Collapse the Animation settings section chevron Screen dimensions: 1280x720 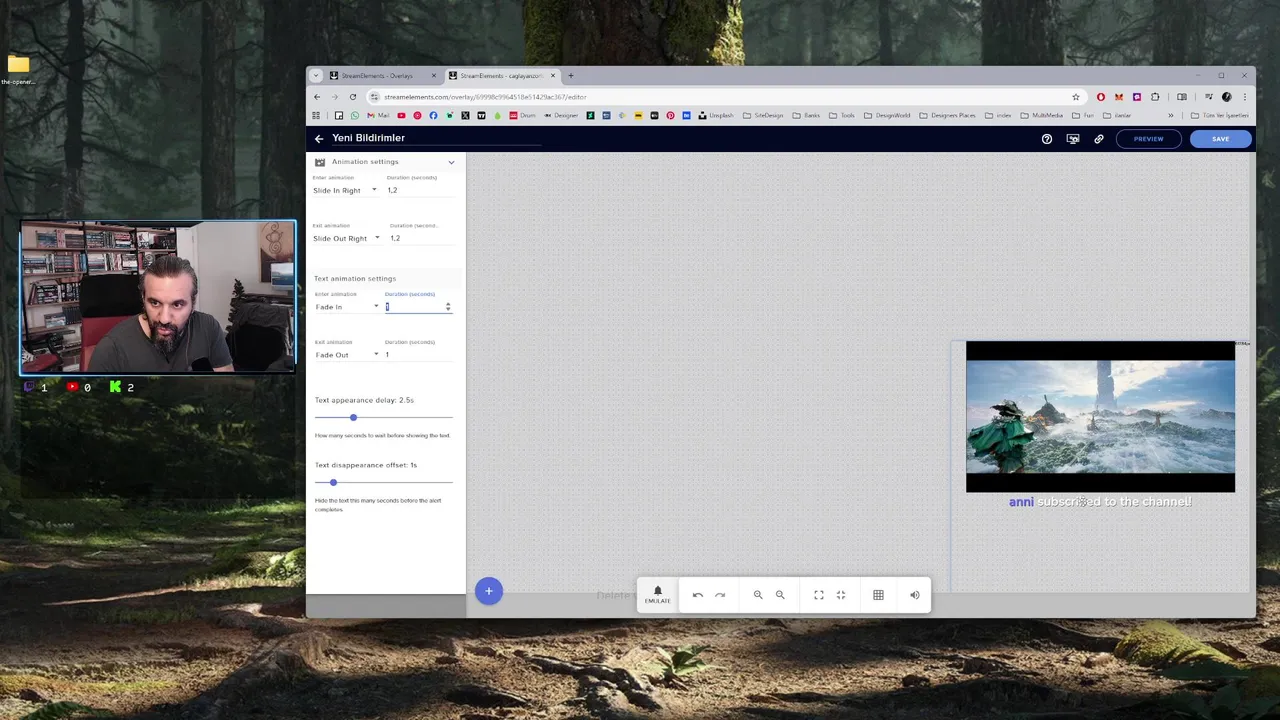[451, 162]
